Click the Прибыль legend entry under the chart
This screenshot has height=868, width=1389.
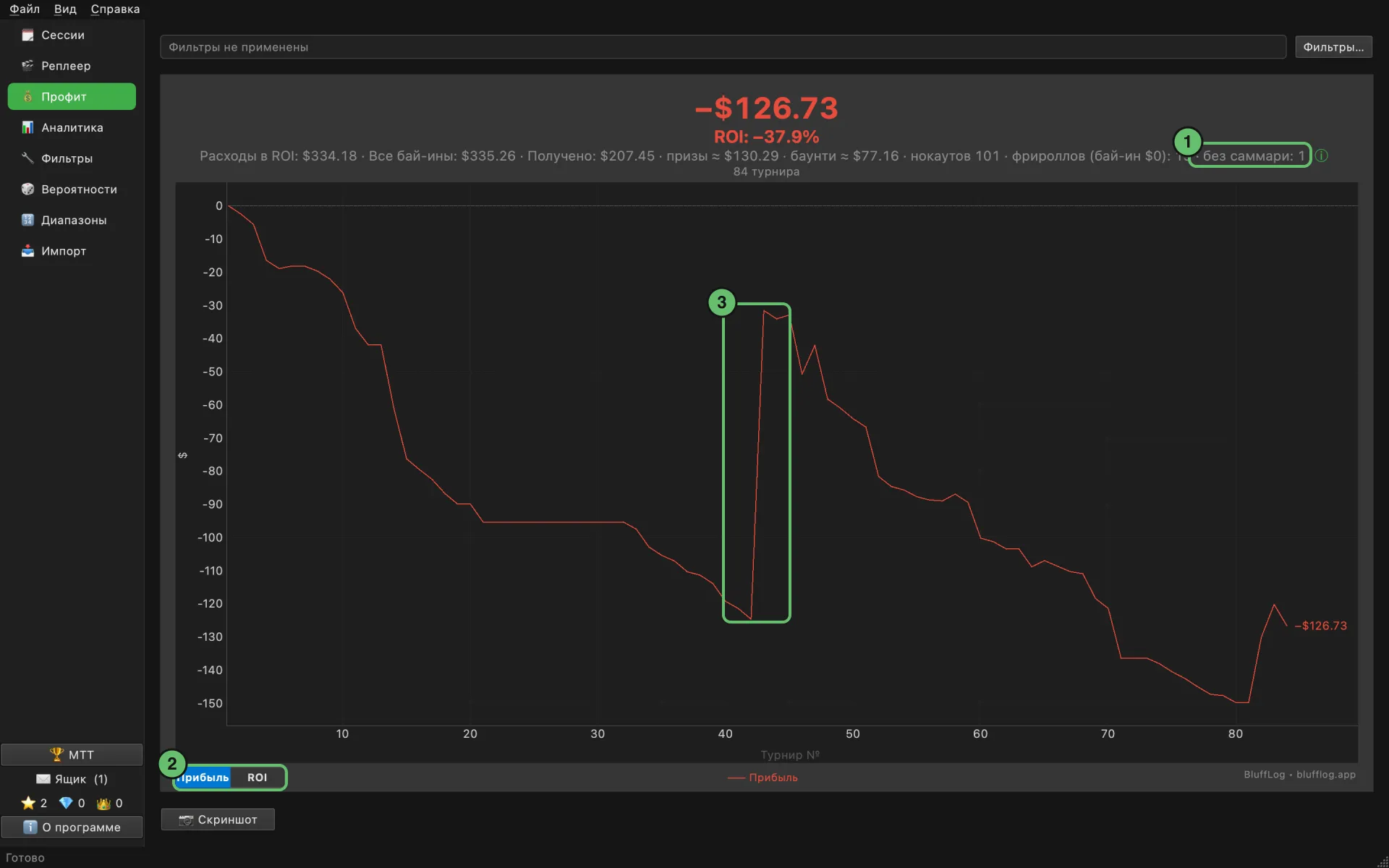click(763, 778)
